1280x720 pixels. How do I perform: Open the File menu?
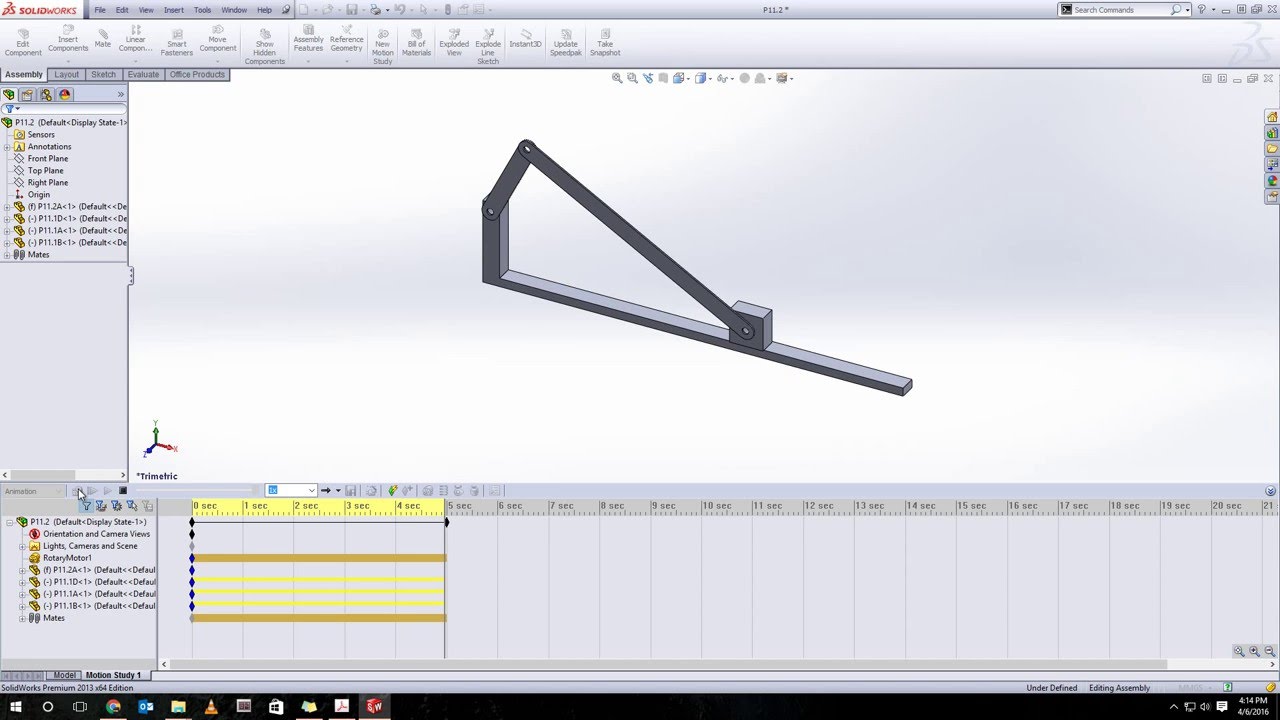pyautogui.click(x=100, y=10)
